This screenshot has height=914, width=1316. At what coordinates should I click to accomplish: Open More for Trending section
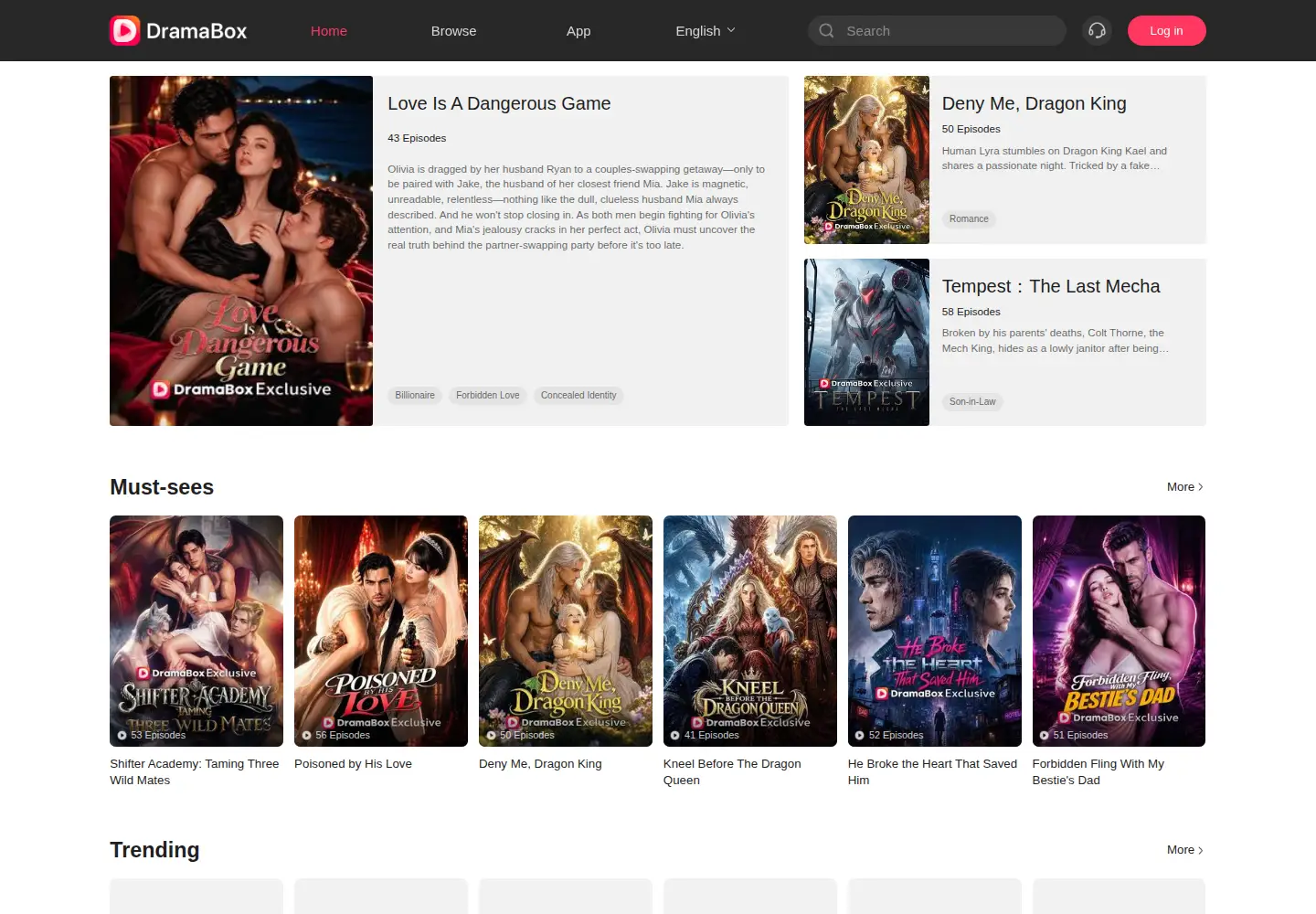pos(1185,850)
